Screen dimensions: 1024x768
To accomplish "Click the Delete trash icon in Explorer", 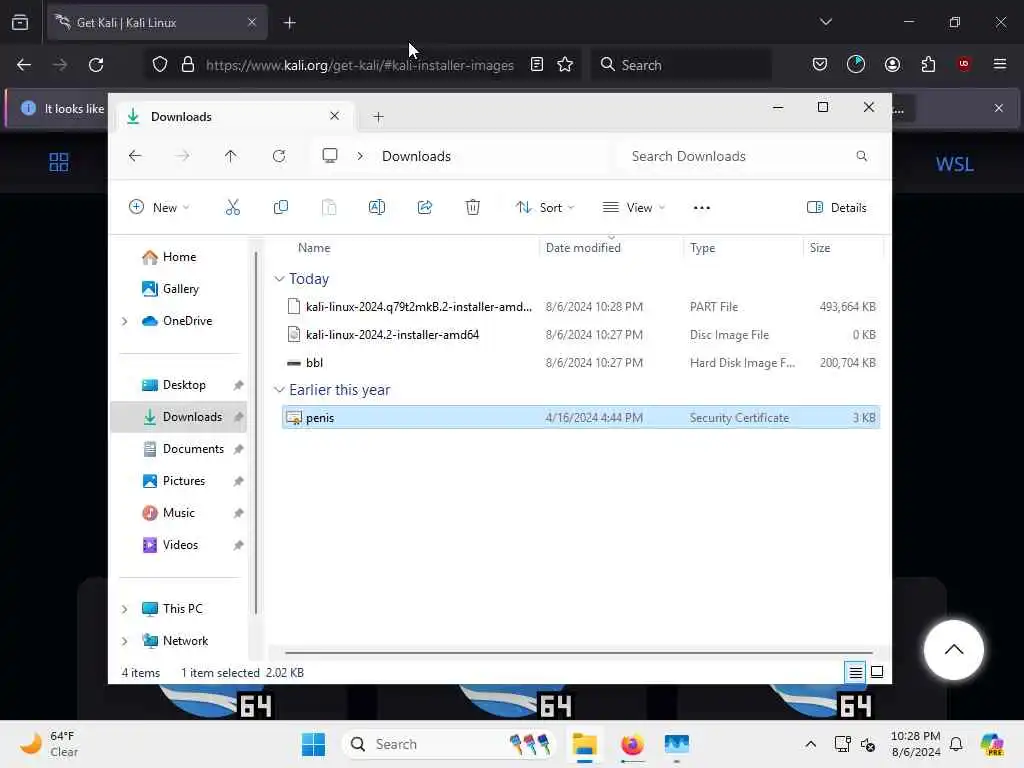I will coord(473,208).
